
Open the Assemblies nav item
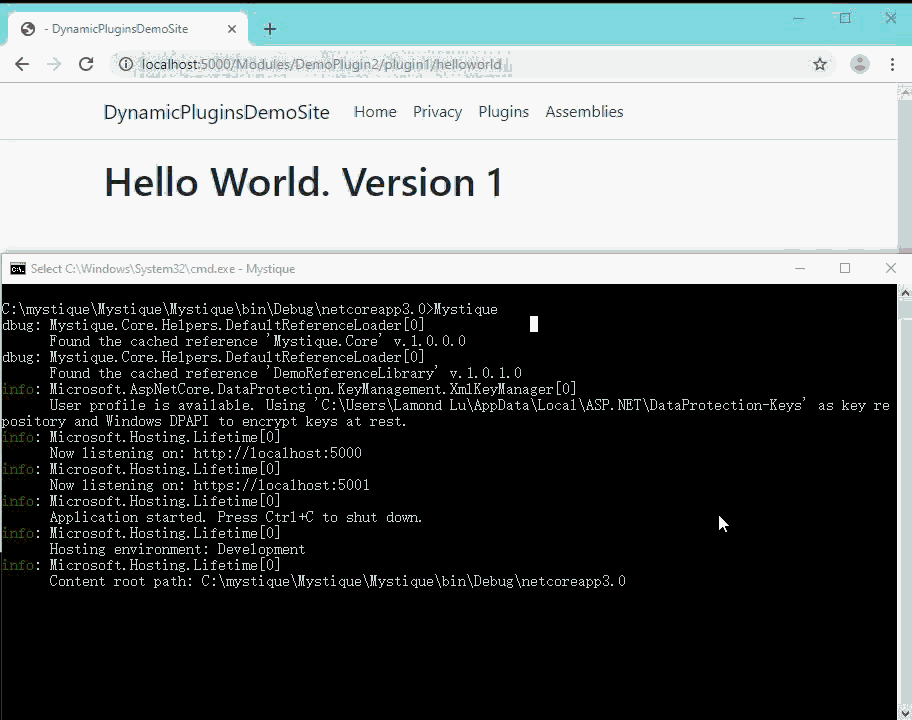pyautogui.click(x=584, y=112)
